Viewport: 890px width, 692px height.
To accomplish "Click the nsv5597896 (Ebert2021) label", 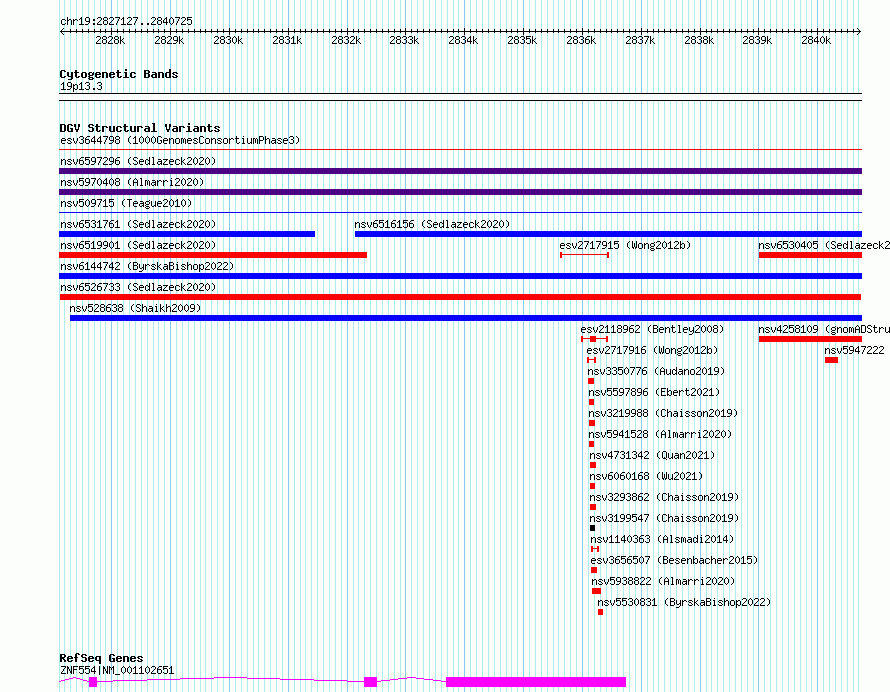I will click(x=654, y=392).
